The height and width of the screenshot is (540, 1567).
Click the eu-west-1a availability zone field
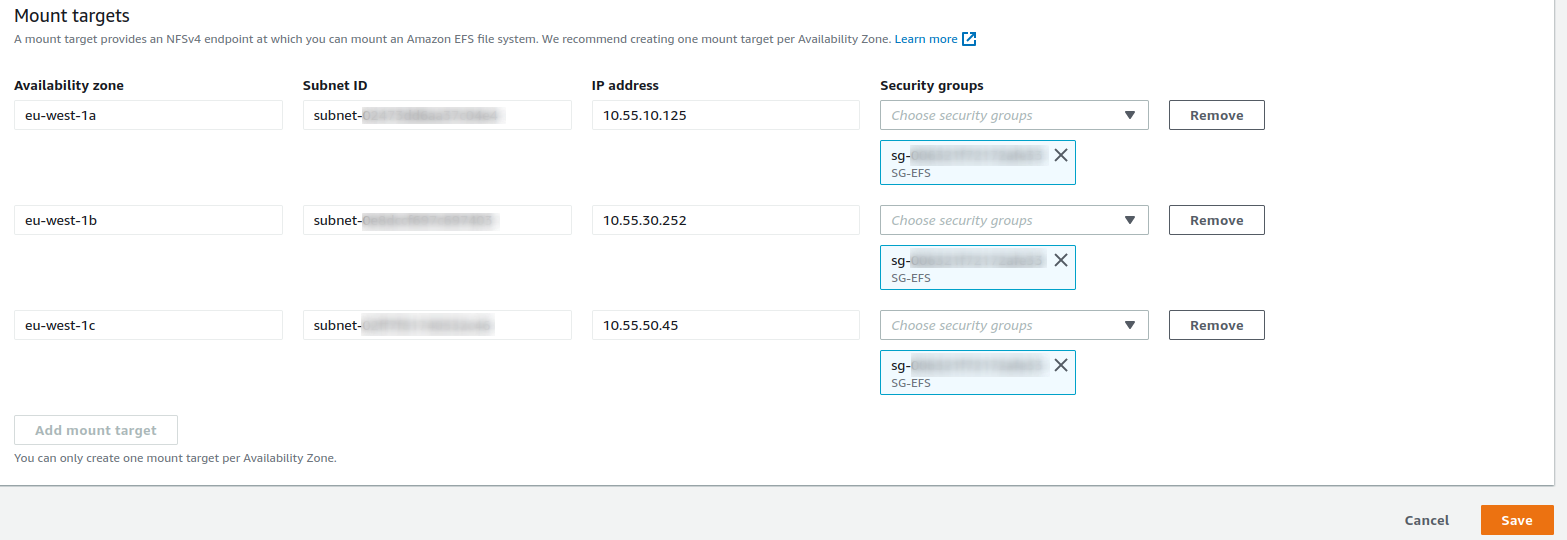coord(148,115)
